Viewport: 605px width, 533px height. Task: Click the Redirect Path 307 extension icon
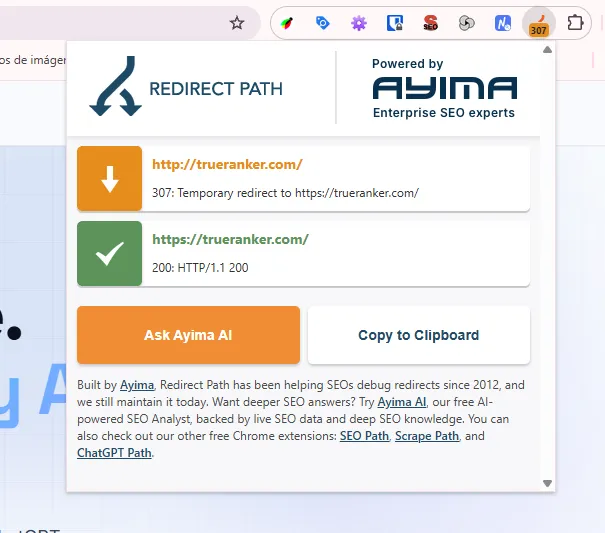coord(539,24)
